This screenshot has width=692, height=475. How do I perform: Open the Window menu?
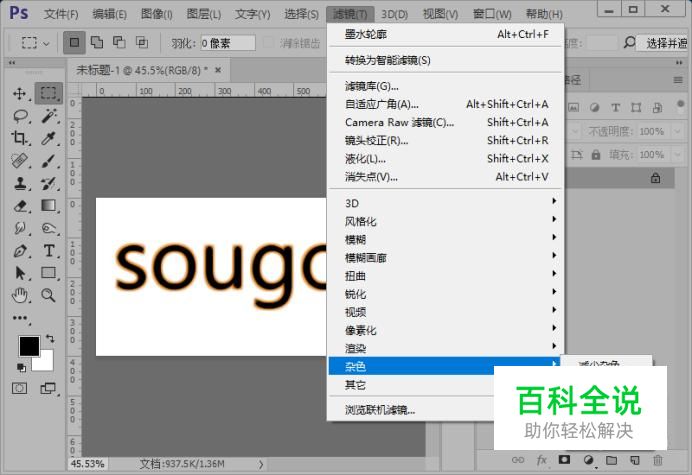[x=492, y=14]
